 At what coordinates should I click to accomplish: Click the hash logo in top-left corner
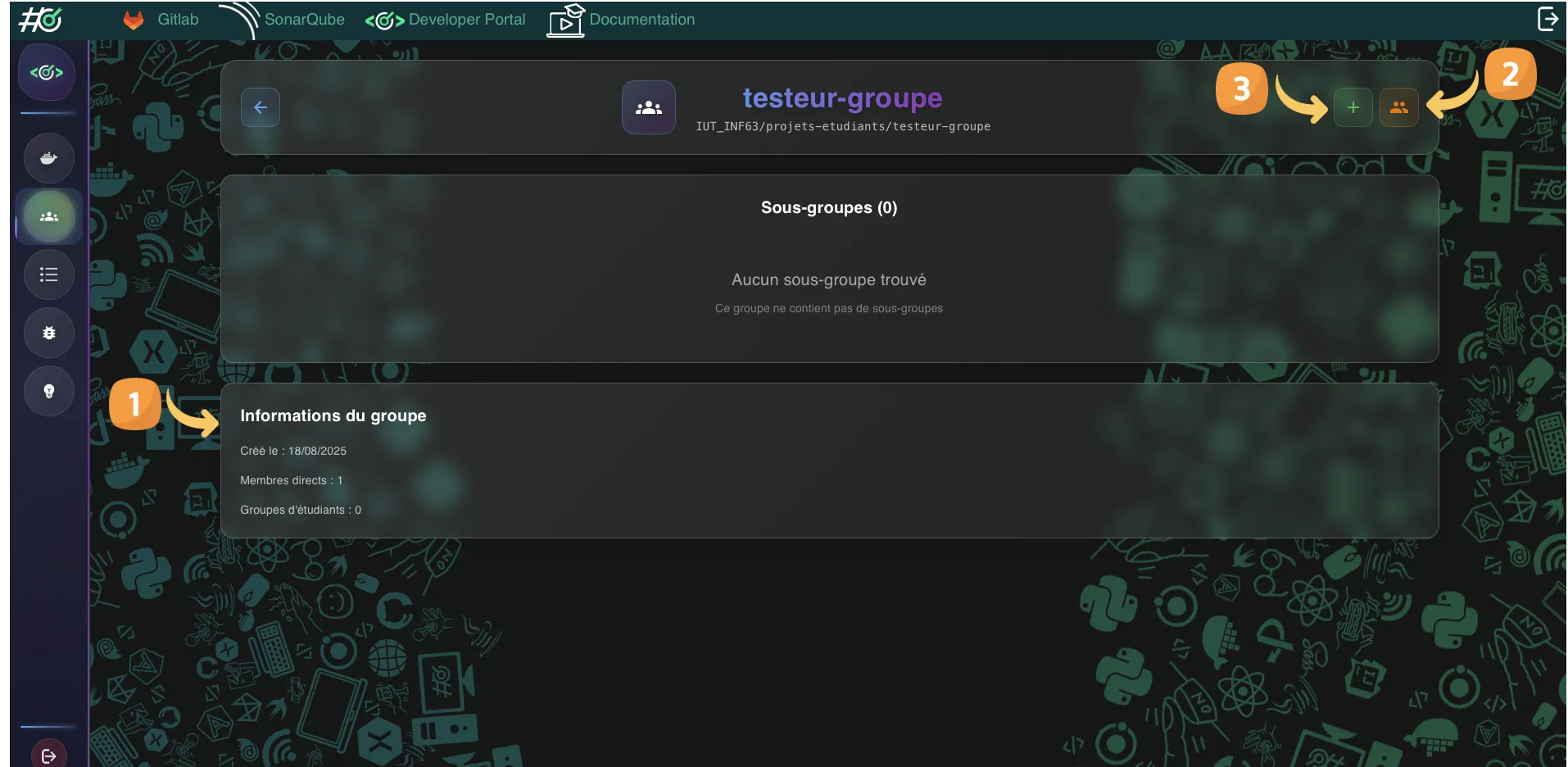40,19
